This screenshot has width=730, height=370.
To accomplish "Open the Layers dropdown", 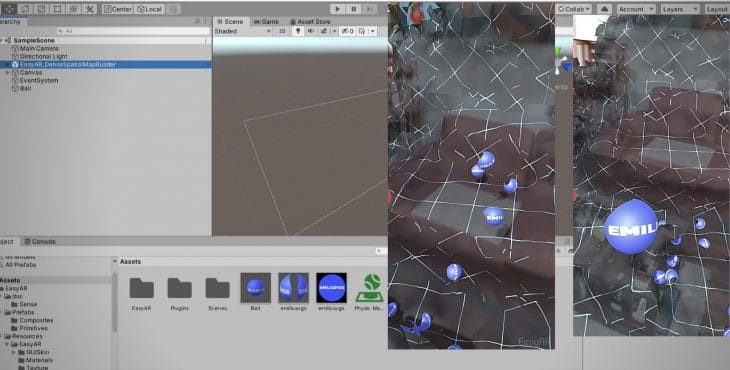I will [680, 9].
